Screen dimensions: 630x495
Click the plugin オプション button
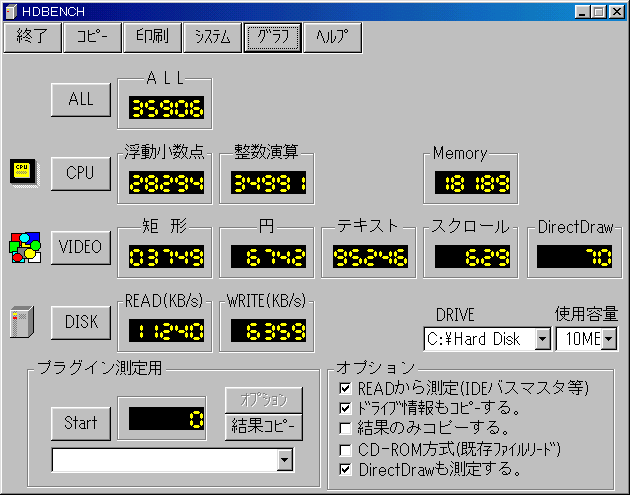click(x=264, y=400)
